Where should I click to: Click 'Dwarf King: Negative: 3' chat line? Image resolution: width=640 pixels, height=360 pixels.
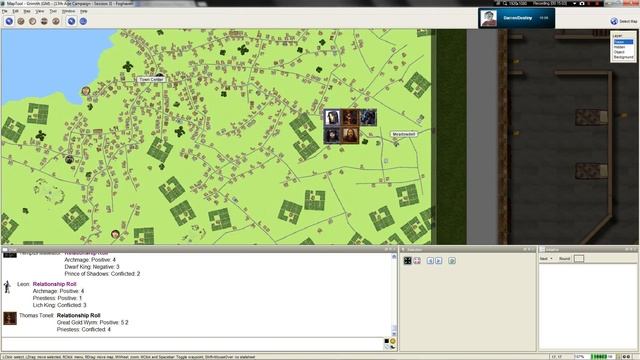92,267
